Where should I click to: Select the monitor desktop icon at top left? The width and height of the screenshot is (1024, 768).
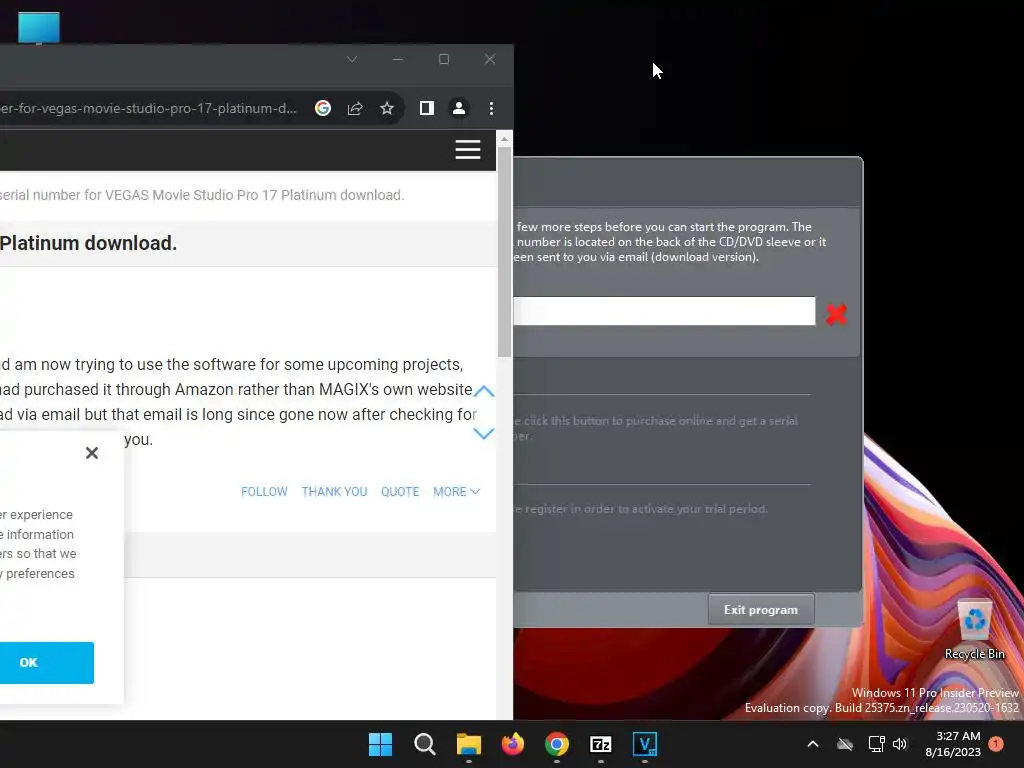pos(39,28)
